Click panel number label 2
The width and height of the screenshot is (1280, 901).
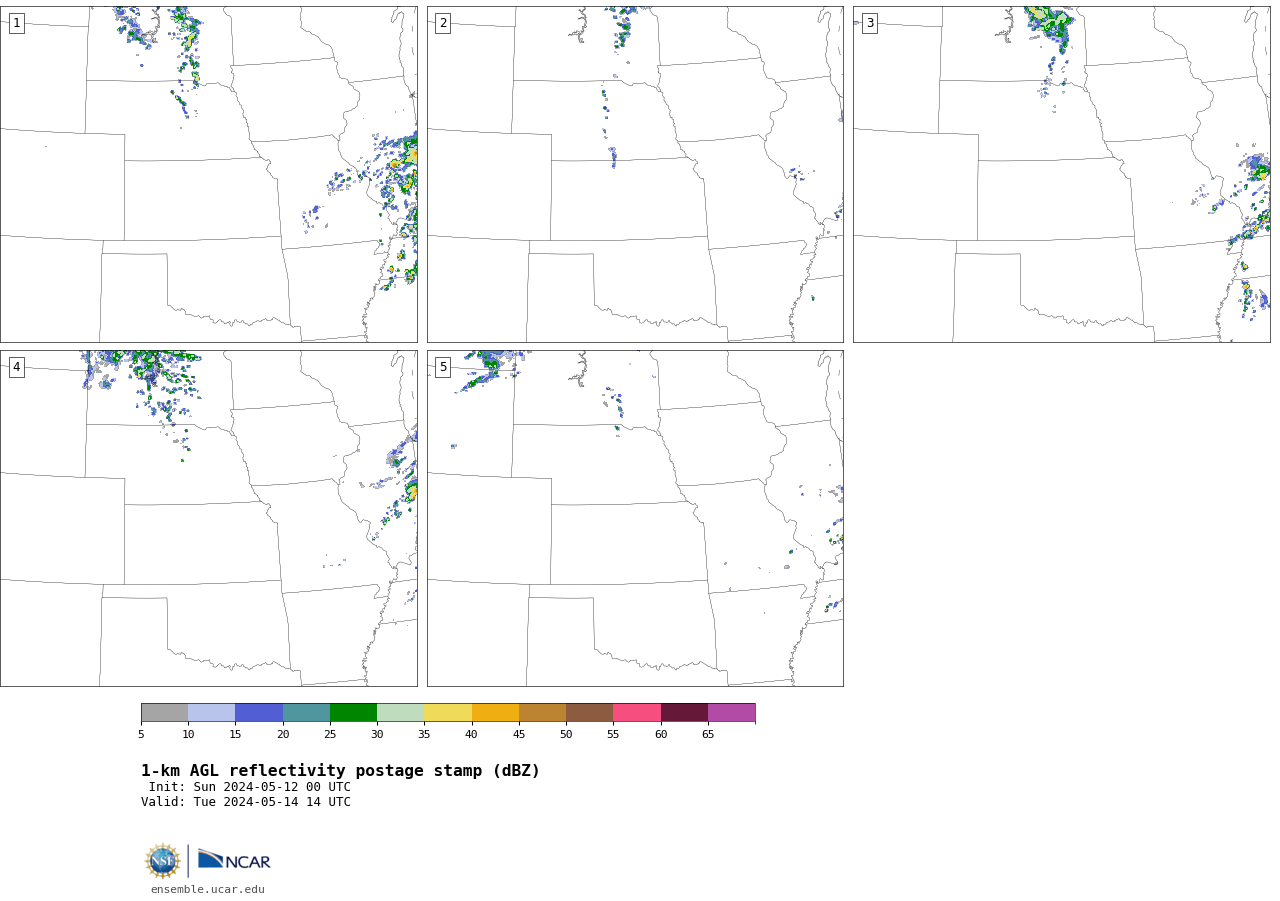pos(443,23)
